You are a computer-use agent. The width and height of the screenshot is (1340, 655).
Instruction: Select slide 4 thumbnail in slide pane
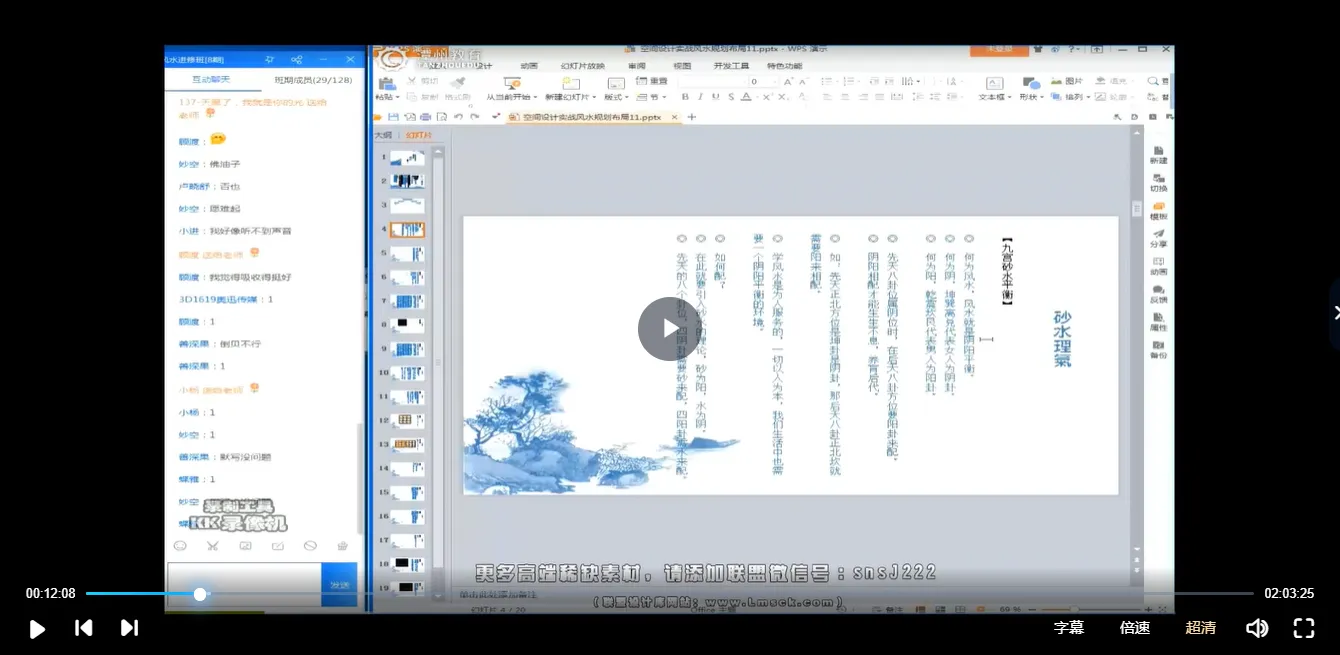pos(407,229)
